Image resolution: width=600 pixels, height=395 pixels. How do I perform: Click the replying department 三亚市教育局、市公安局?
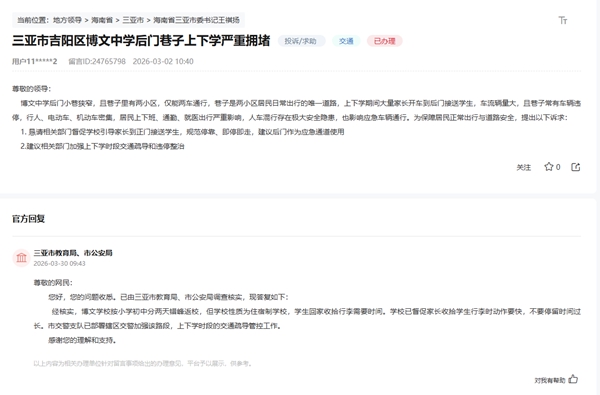point(73,253)
